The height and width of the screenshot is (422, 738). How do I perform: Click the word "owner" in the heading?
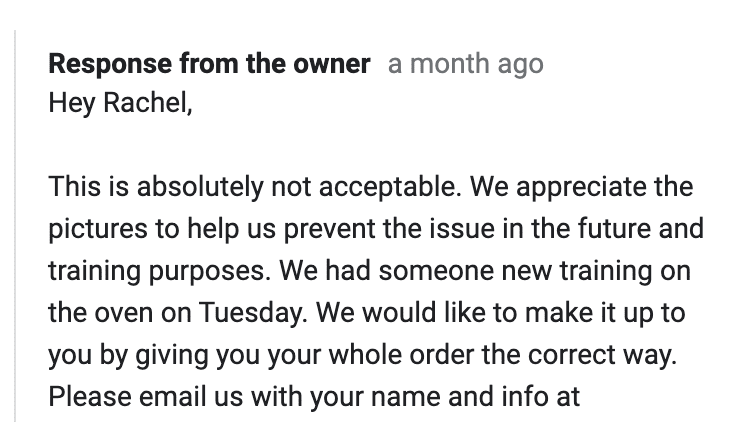[333, 65]
